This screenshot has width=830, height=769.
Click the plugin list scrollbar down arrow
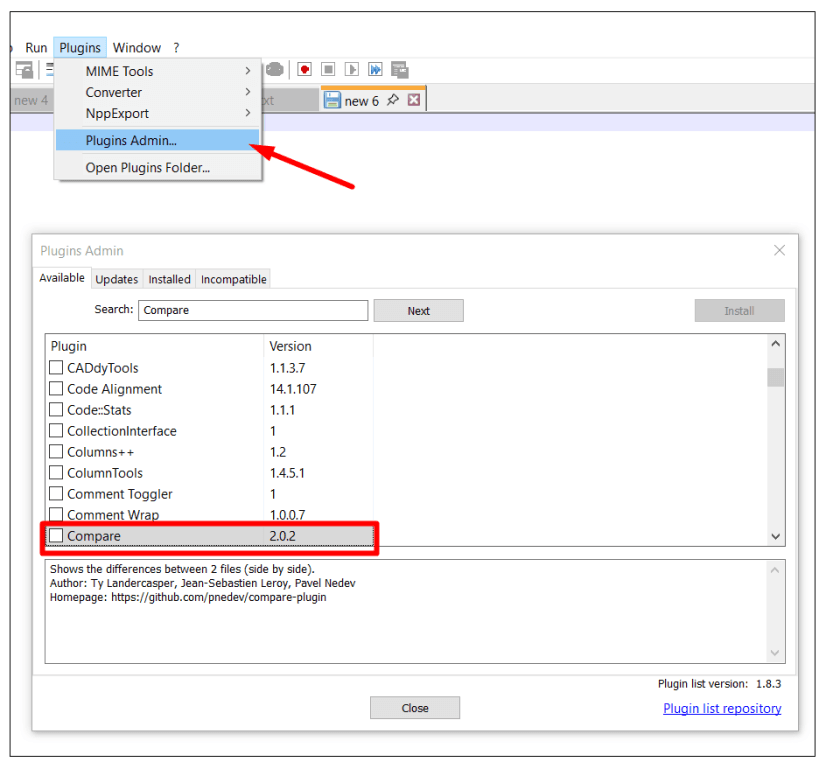click(x=776, y=537)
